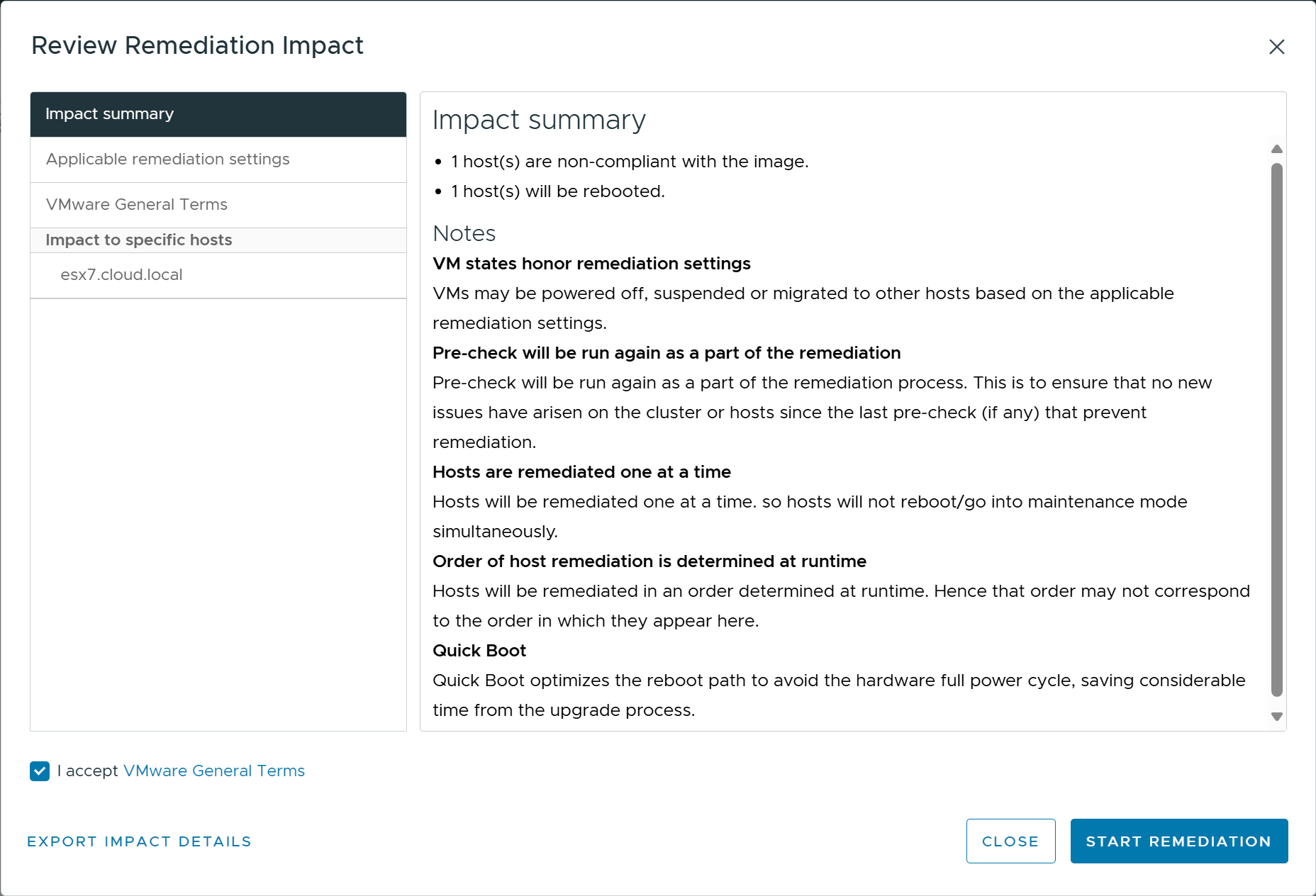View the Impact to specific hosts section
The width and height of the screenshot is (1316, 896).
coord(138,240)
